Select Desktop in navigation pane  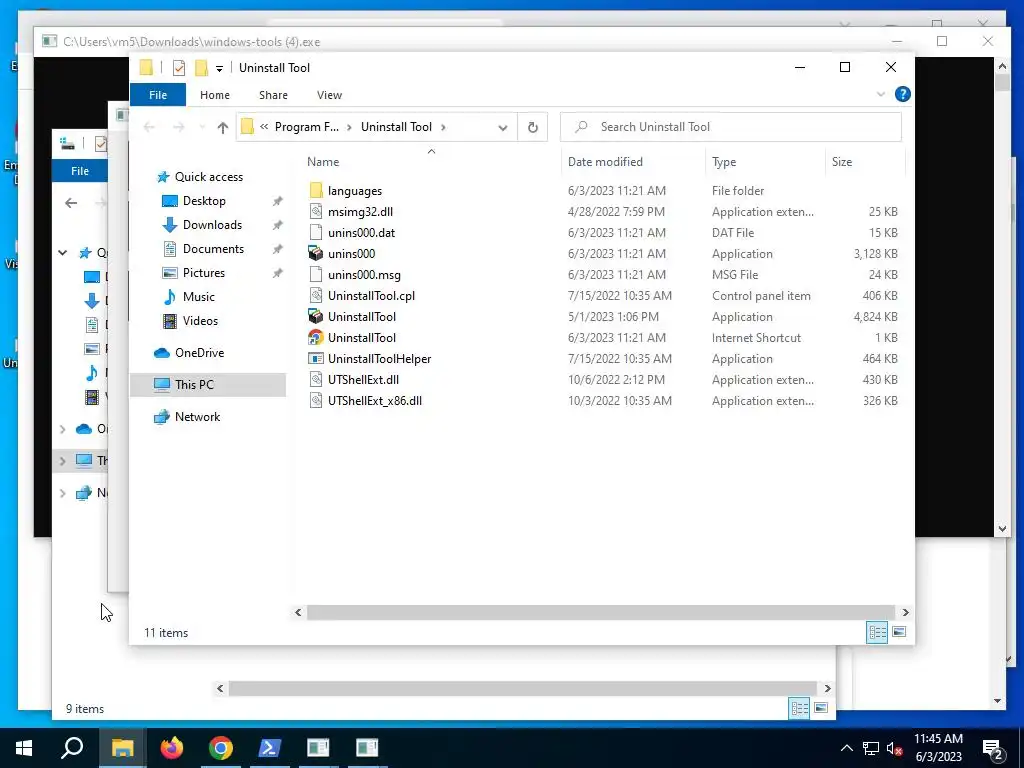[204, 201]
